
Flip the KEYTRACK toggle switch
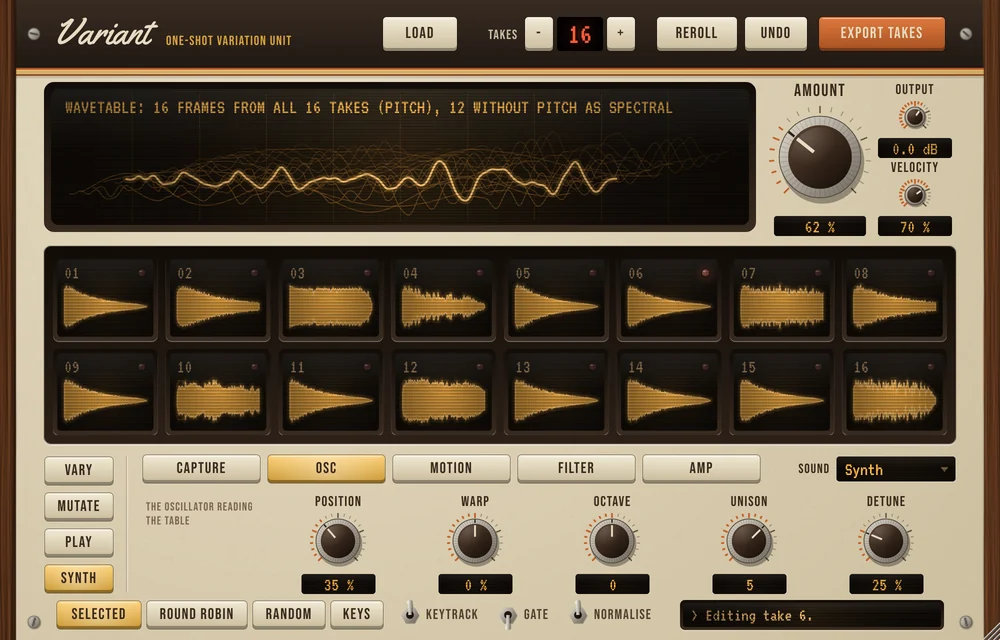pyautogui.click(x=411, y=613)
